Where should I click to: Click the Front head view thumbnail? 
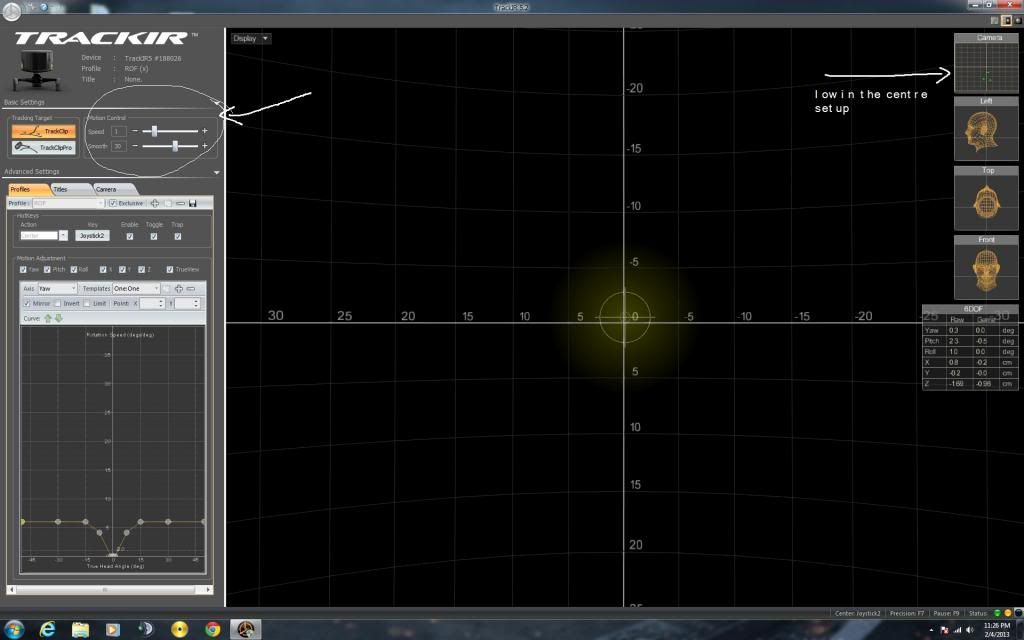coord(985,268)
